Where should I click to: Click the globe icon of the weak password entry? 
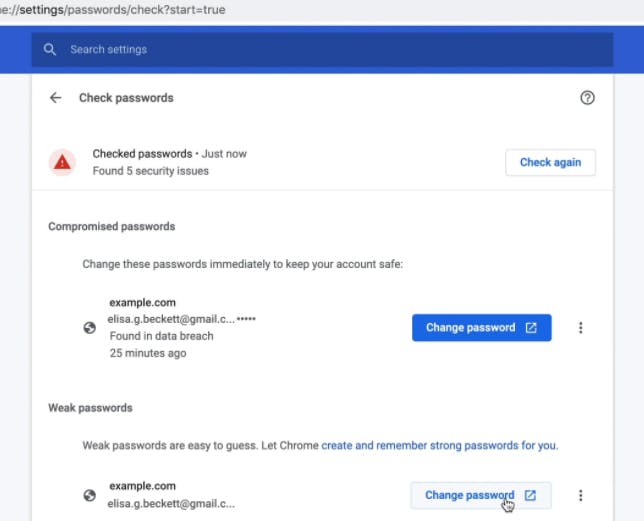pos(90,495)
